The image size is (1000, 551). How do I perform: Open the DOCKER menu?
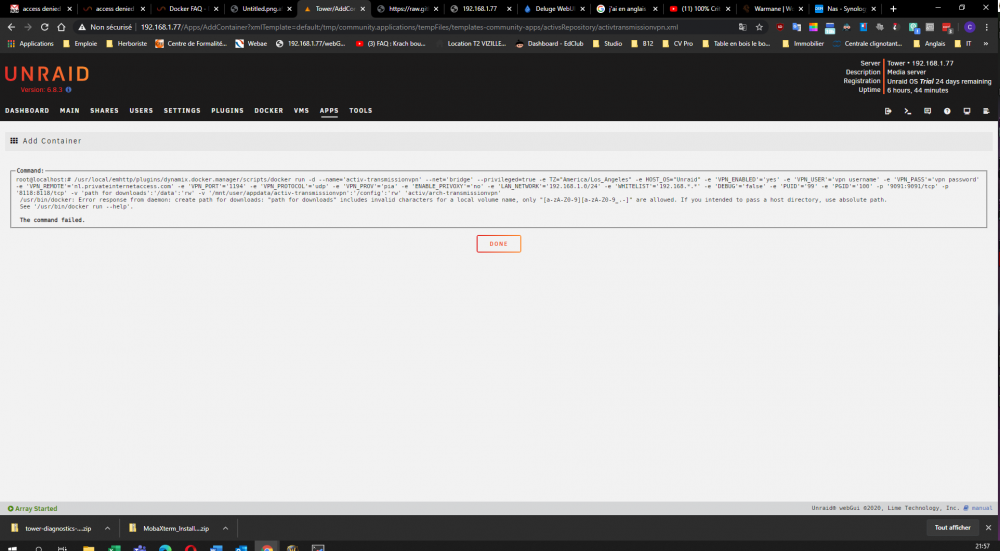click(x=268, y=111)
